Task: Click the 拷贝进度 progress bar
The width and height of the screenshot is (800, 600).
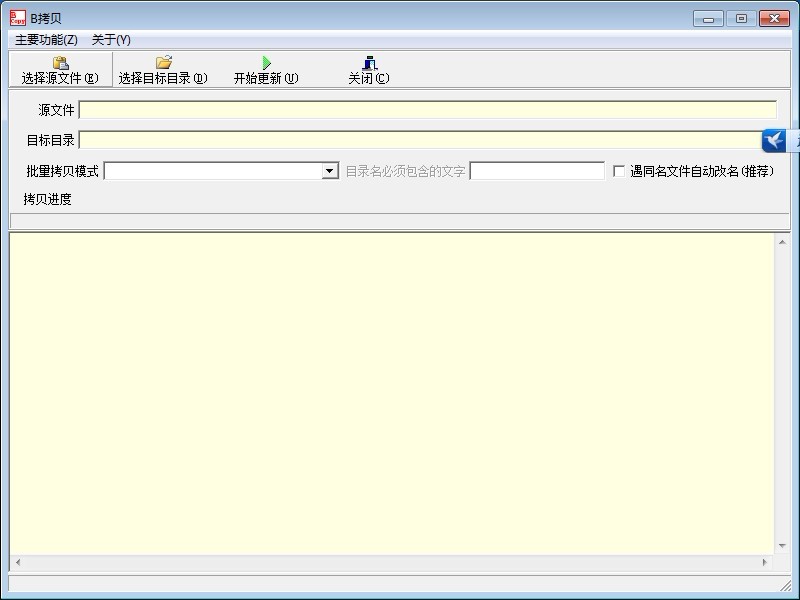Action: [399, 221]
